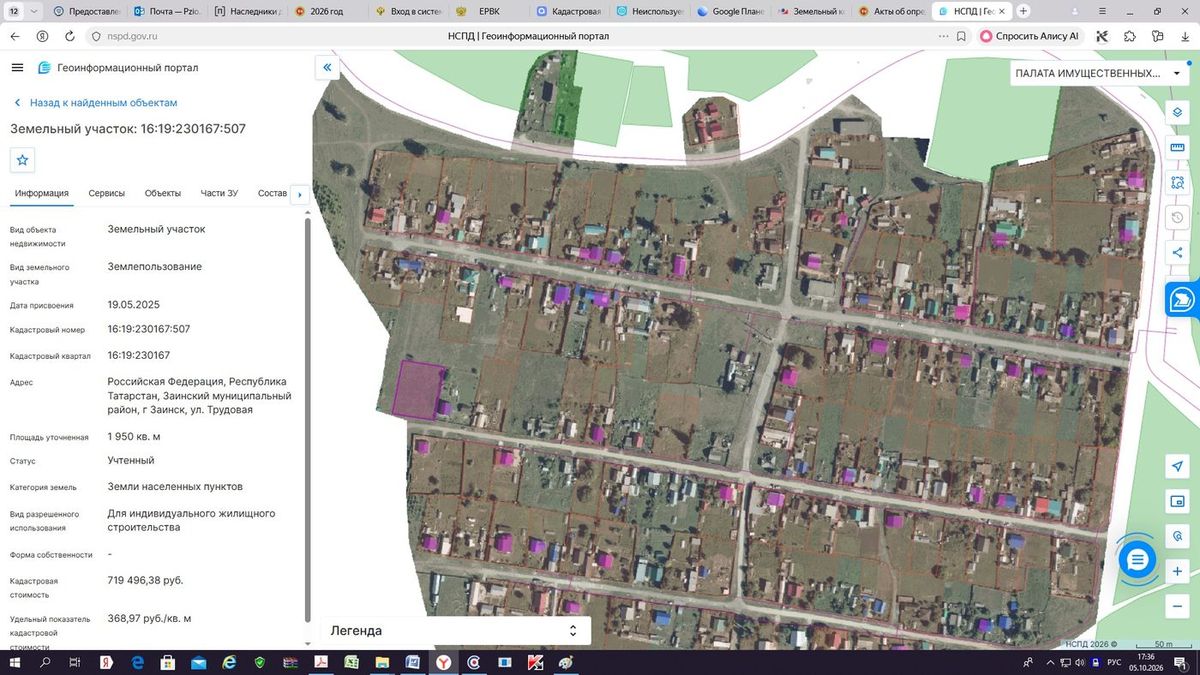Select the Информация tab
The width and height of the screenshot is (1200, 675).
(x=41, y=193)
